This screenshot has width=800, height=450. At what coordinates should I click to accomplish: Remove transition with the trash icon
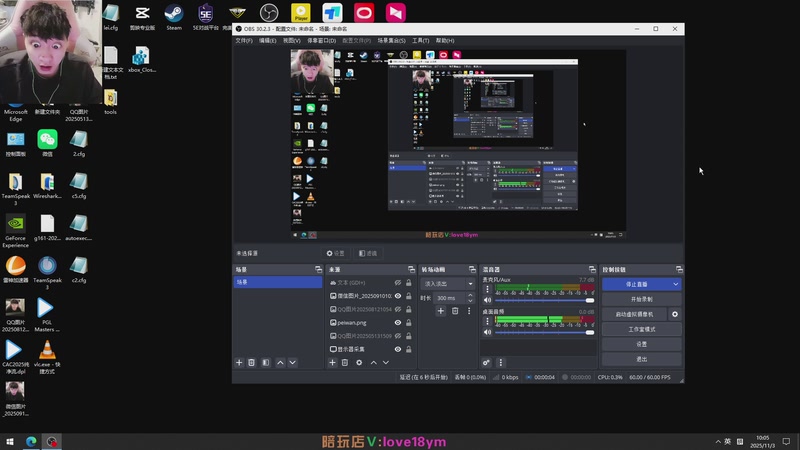coord(455,311)
